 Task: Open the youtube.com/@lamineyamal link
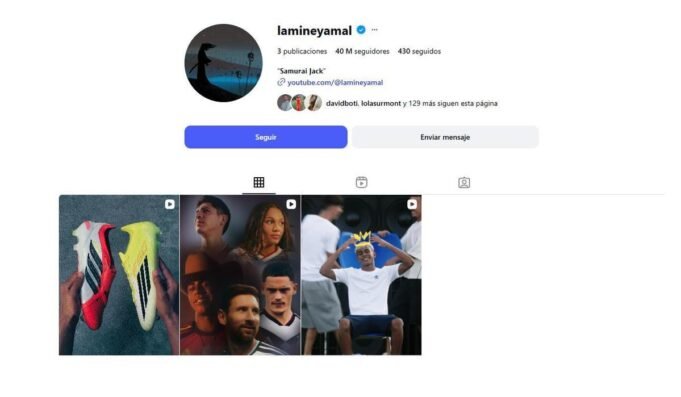335,83
